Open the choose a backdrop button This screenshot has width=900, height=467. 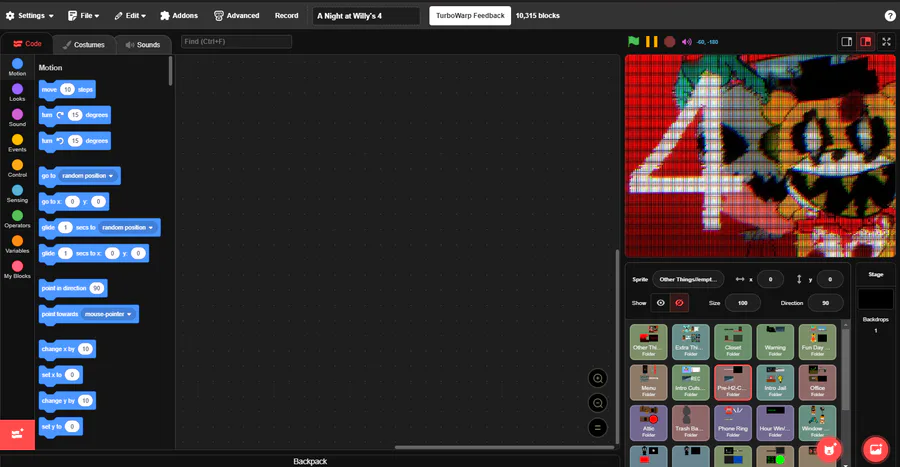(x=875, y=450)
